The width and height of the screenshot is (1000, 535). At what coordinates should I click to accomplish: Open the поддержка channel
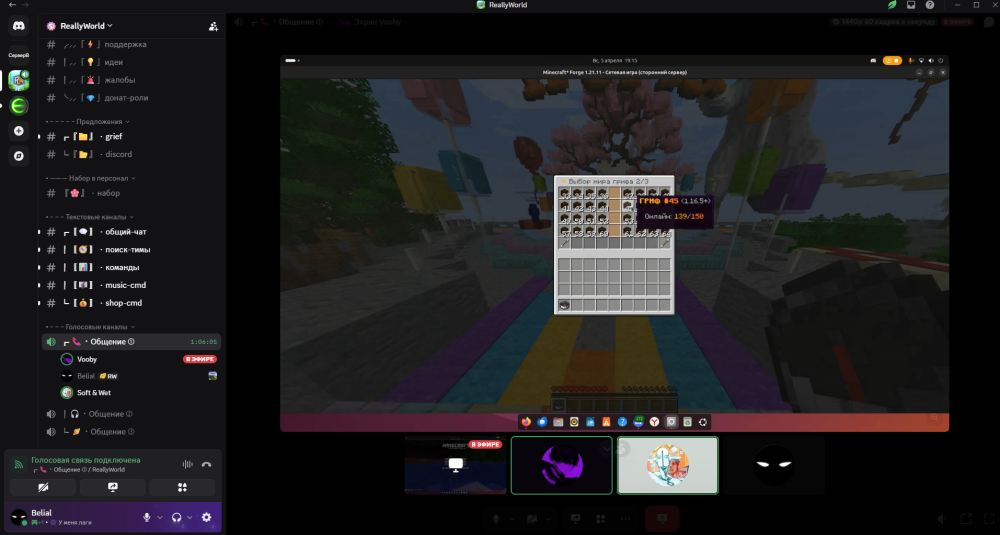click(x=132, y=45)
